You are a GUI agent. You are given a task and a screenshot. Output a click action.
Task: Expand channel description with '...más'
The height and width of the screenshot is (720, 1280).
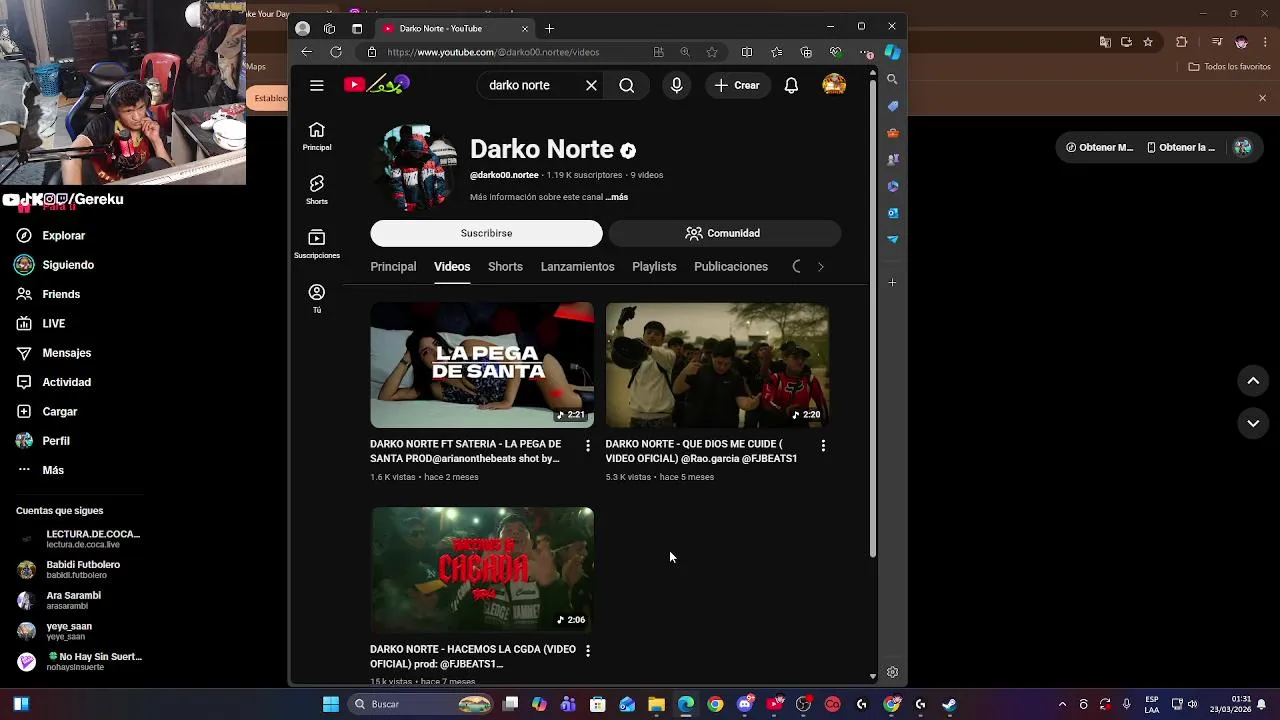click(x=617, y=197)
